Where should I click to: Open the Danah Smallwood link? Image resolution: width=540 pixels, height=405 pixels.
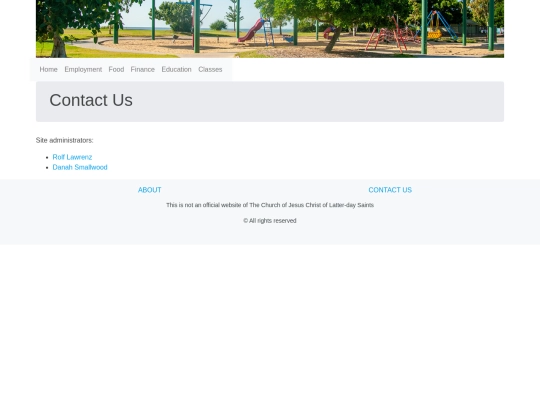80,167
